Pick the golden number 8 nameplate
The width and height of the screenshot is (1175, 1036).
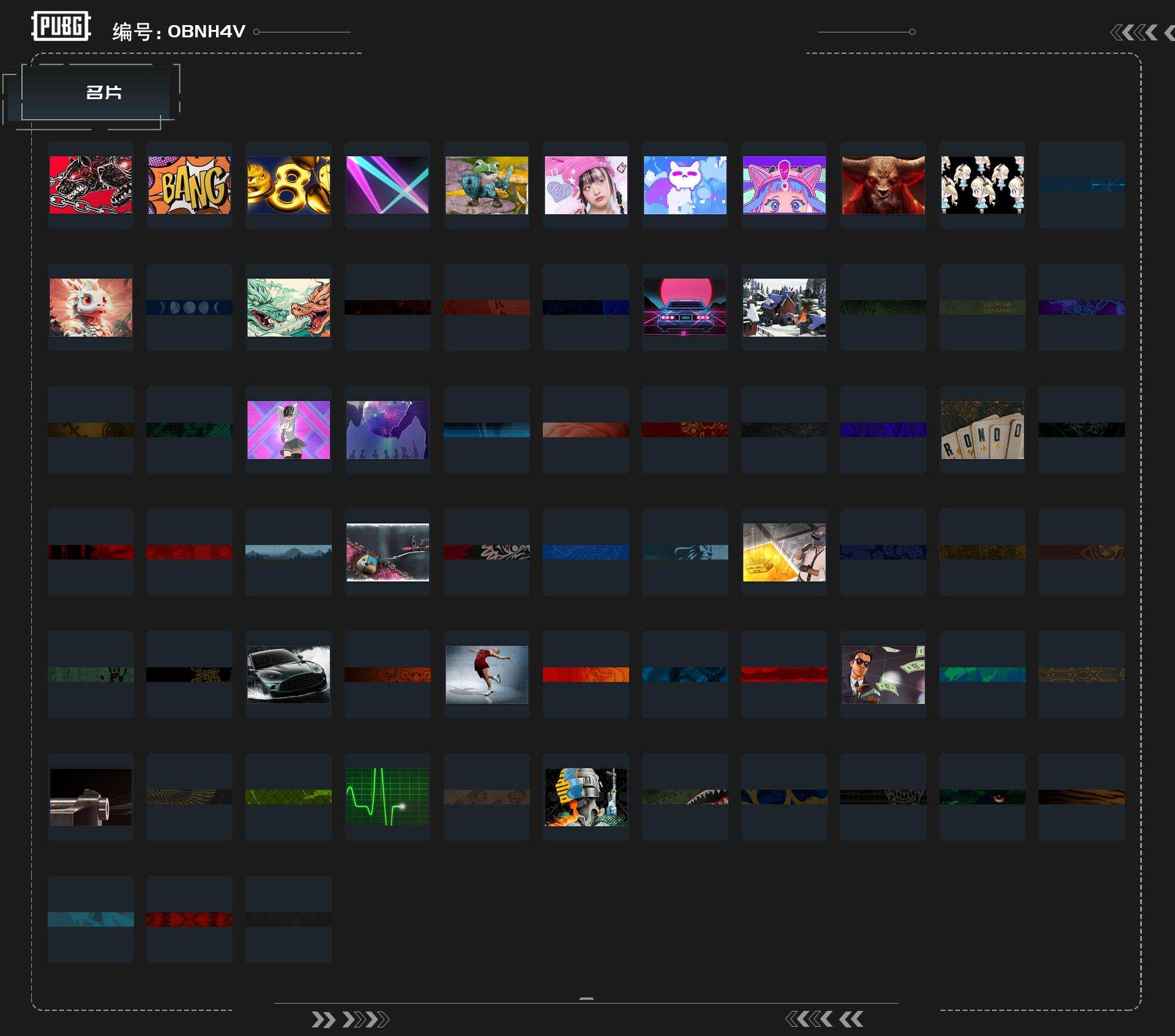289,185
